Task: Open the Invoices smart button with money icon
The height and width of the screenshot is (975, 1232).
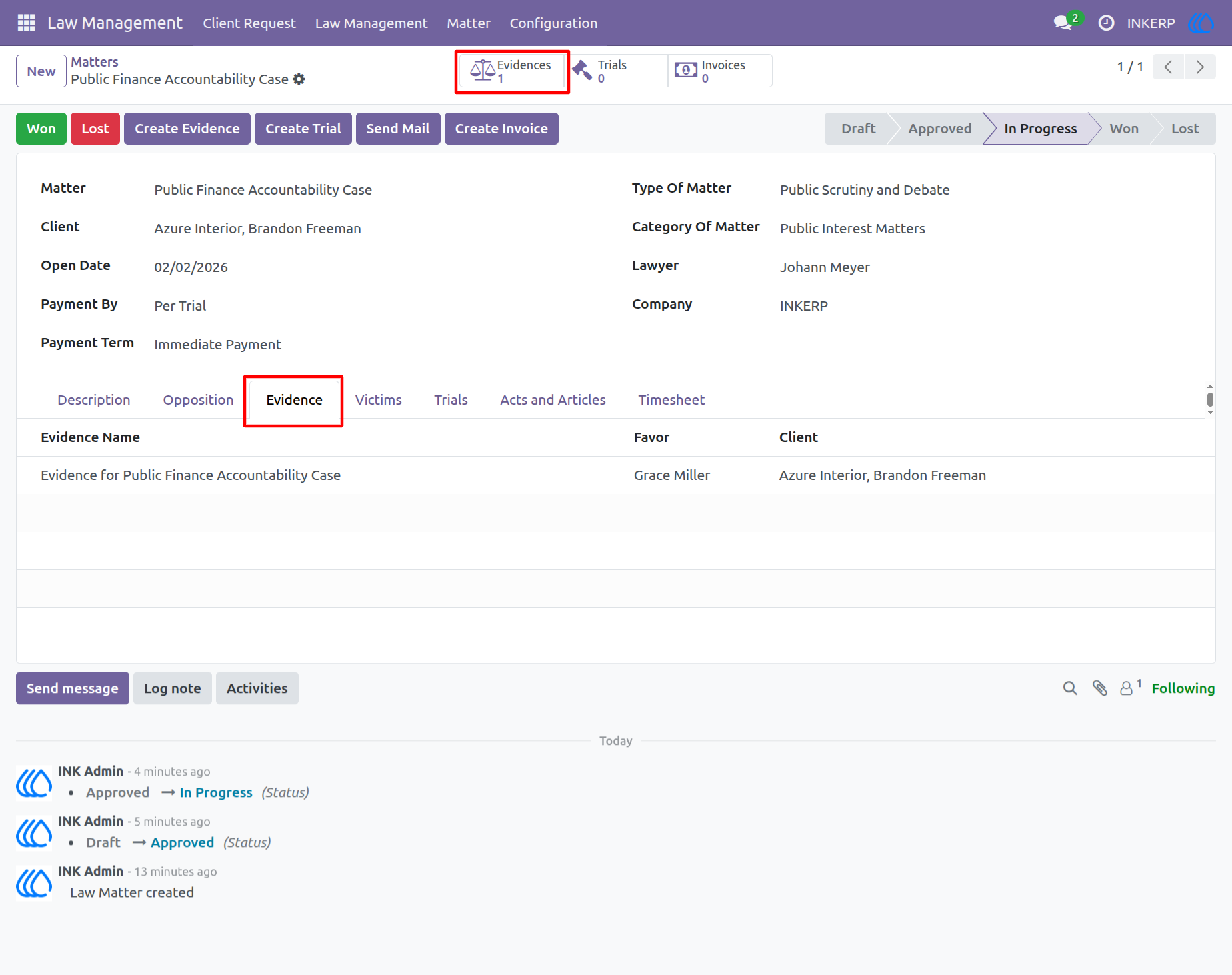Action: pyautogui.click(x=720, y=71)
